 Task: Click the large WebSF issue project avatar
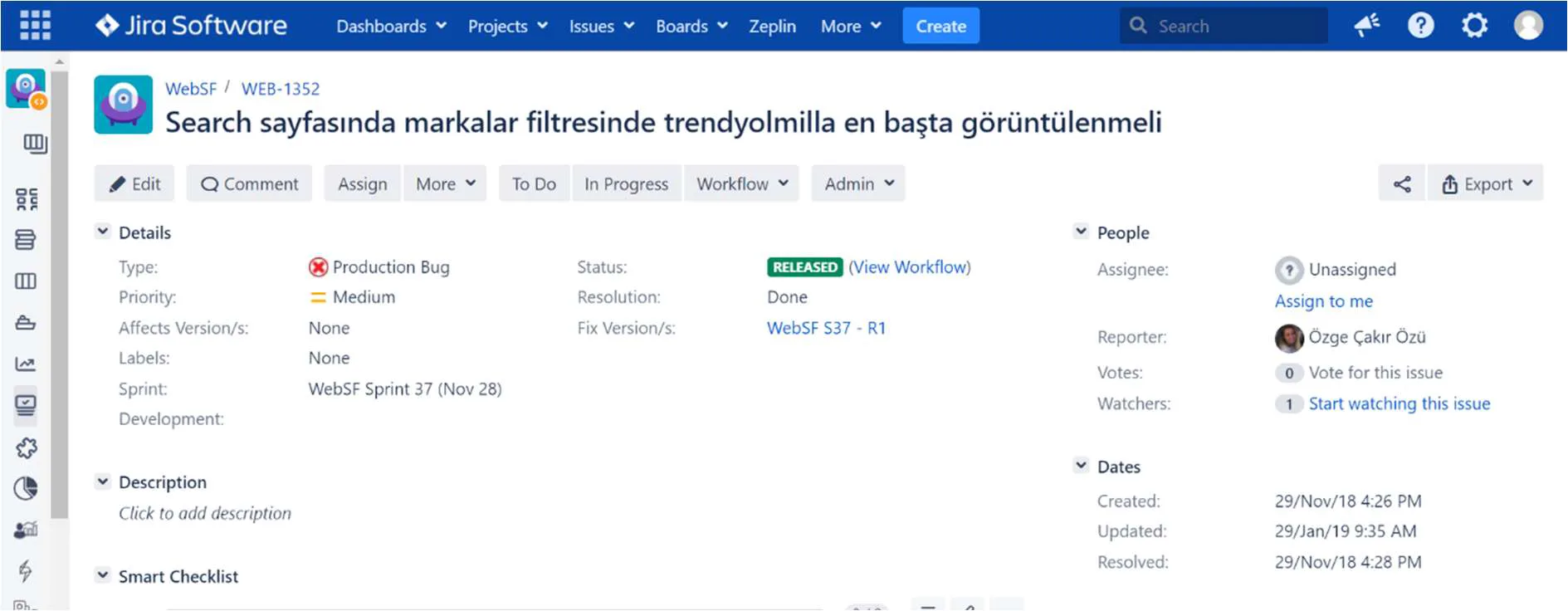pos(124,105)
